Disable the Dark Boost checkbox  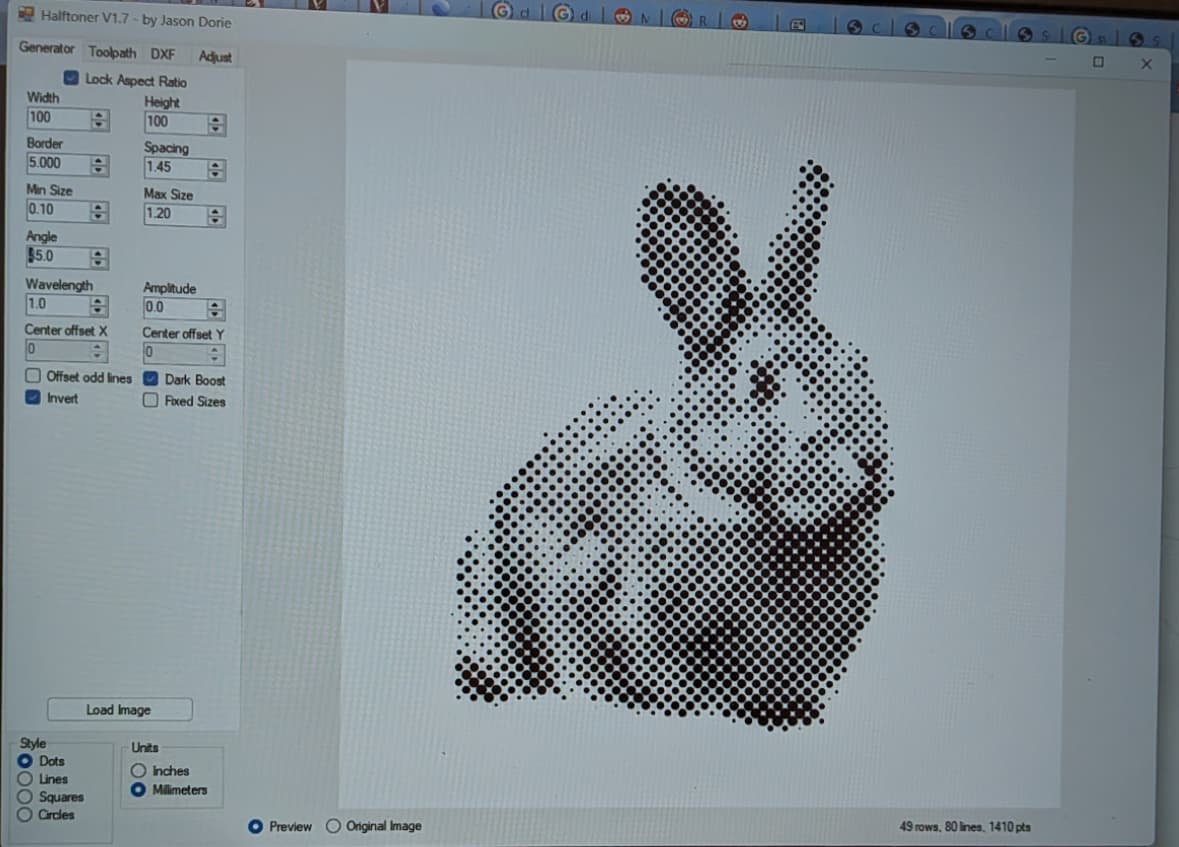coord(150,379)
